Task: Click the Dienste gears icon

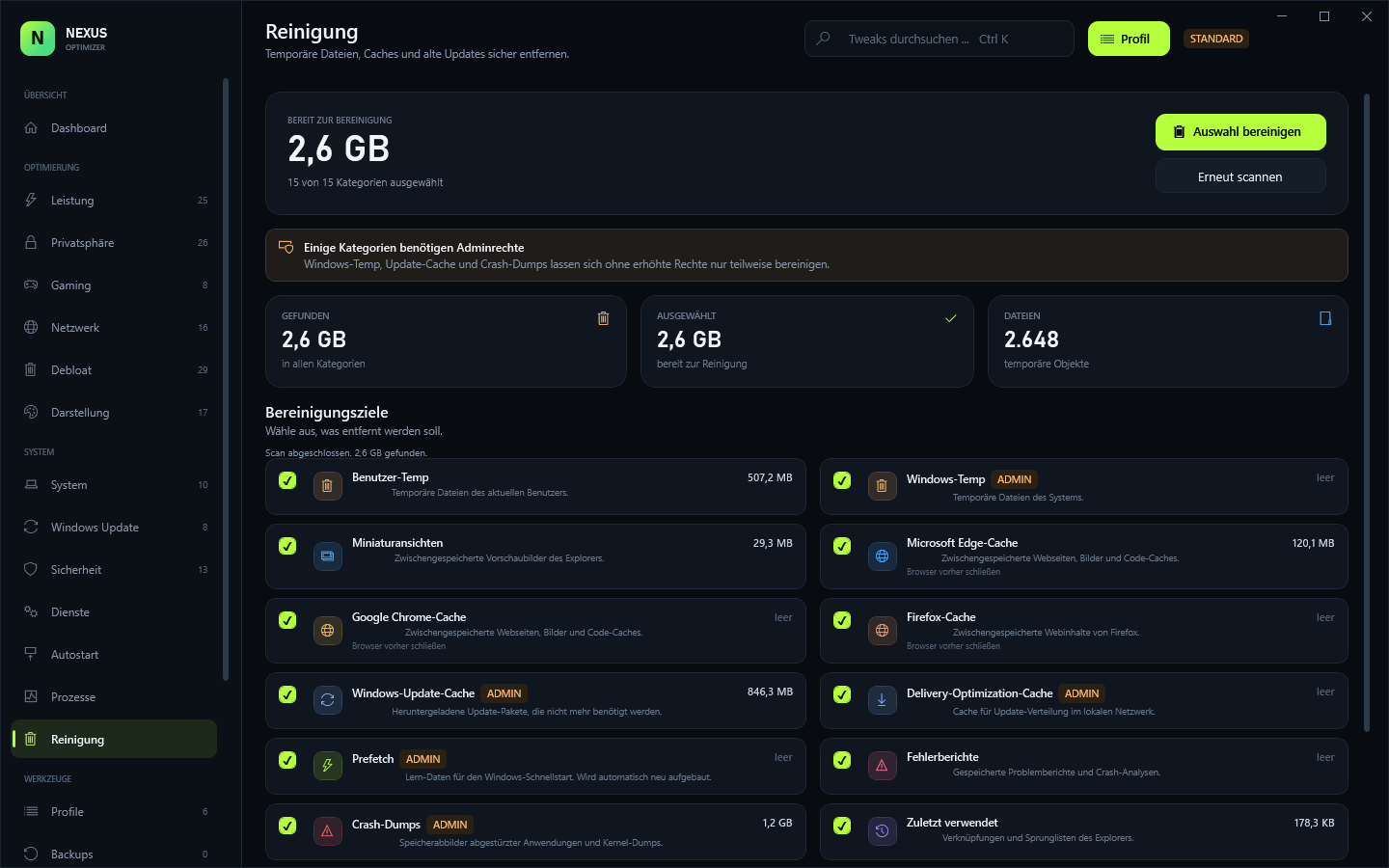Action: tap(31, 611)
